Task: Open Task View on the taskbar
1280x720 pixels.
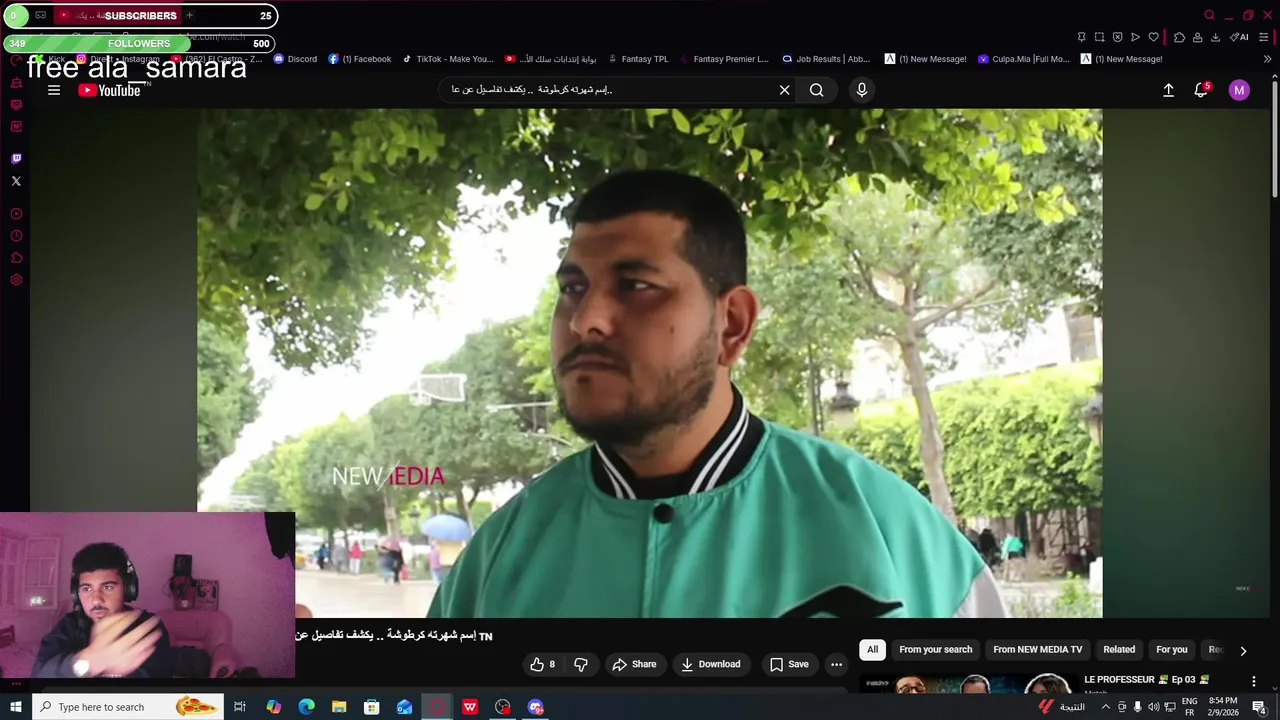Action: coord(240,707)
